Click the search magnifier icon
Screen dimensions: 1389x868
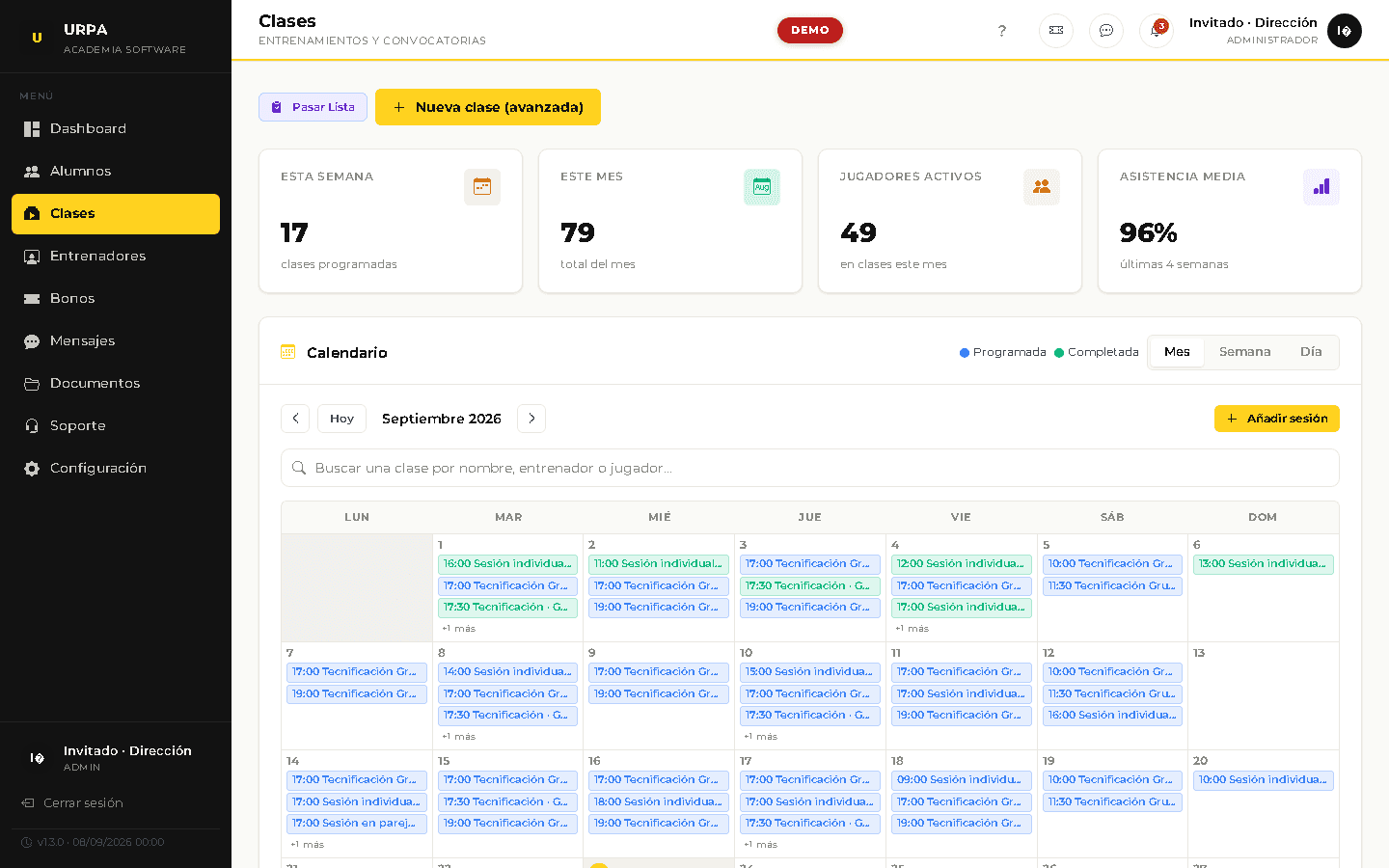tap(299, 468)
